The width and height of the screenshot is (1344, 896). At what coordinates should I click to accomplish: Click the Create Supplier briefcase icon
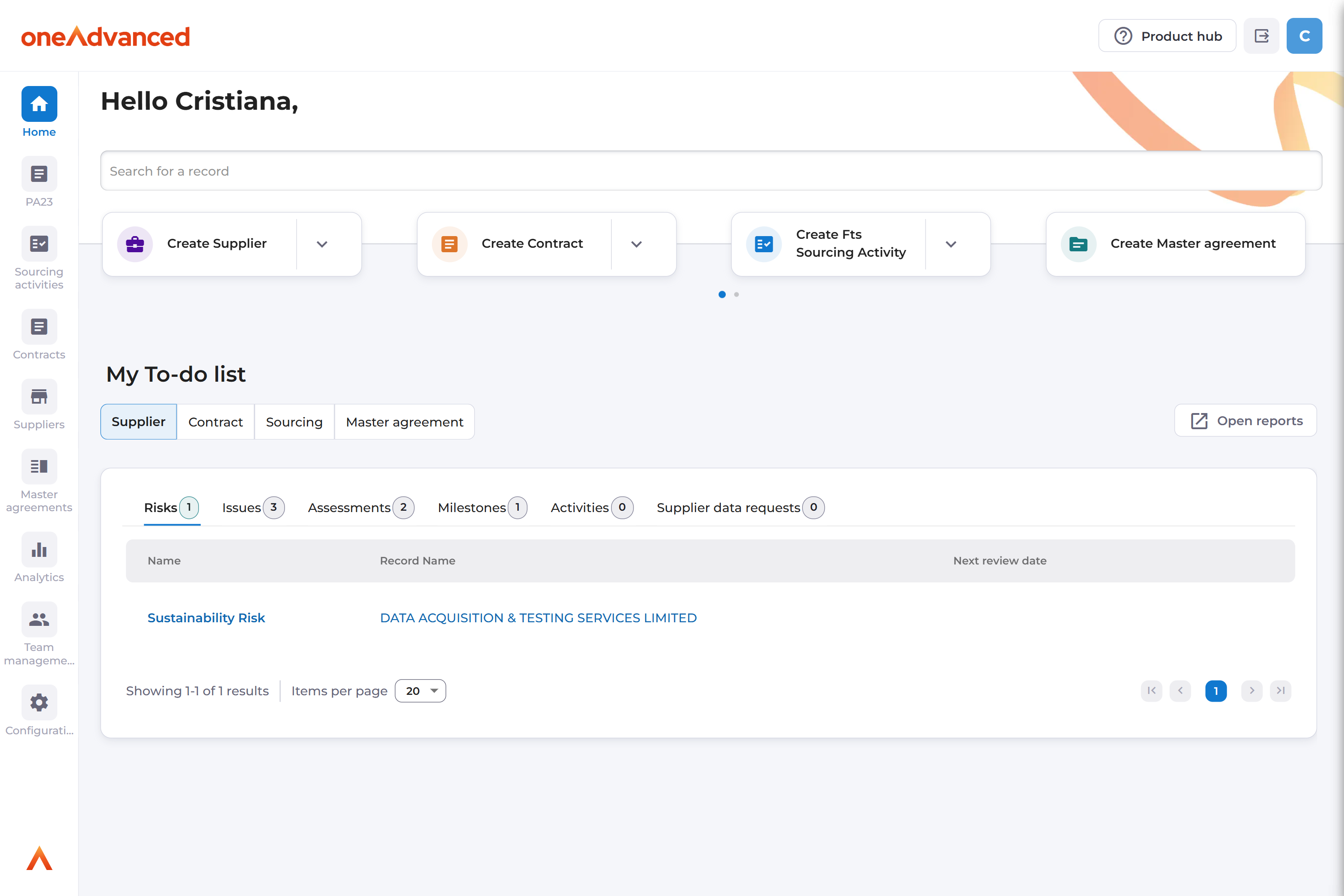click(135, 244)
